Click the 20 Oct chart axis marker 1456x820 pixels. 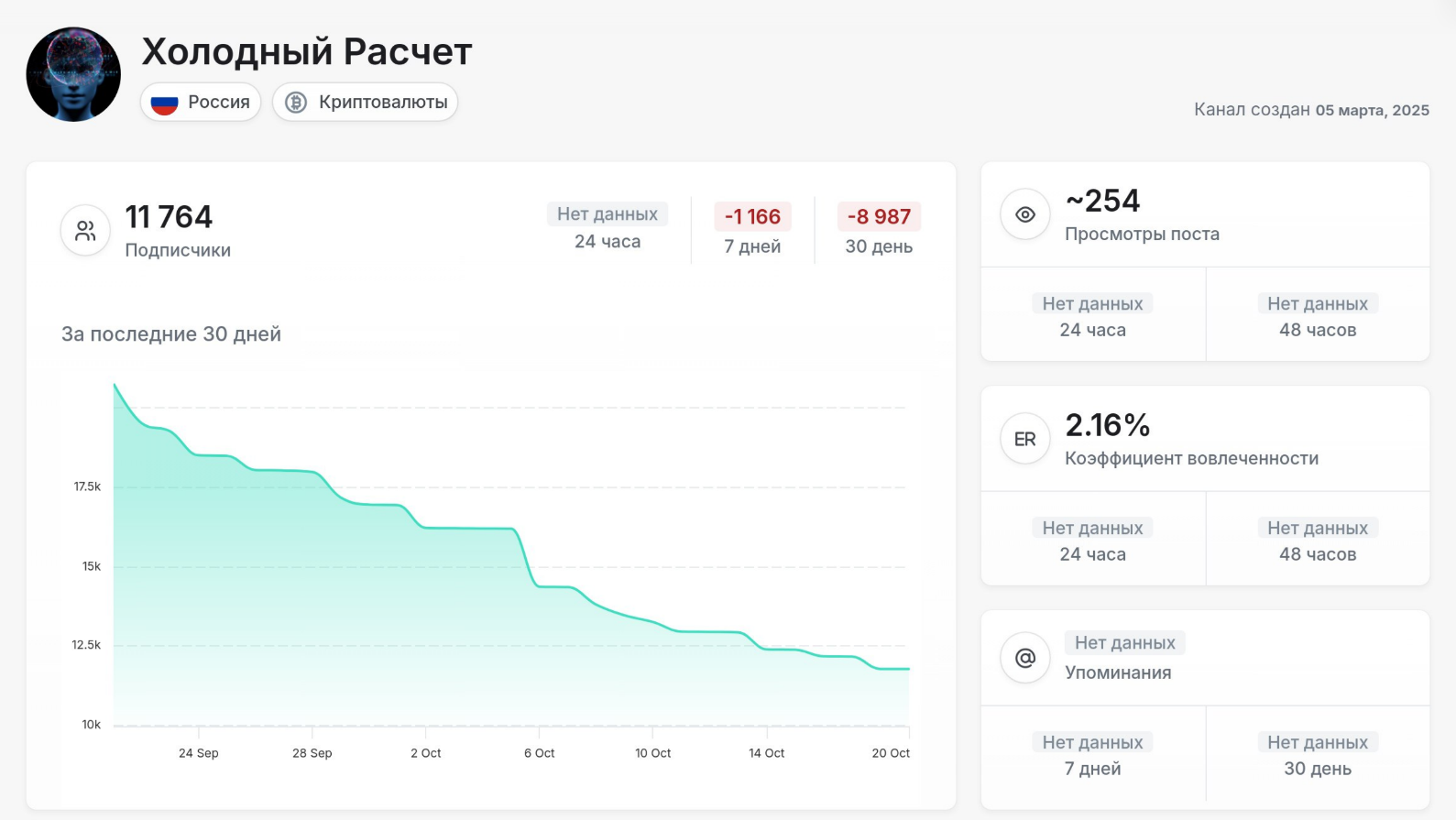click(x=891, y=753)
